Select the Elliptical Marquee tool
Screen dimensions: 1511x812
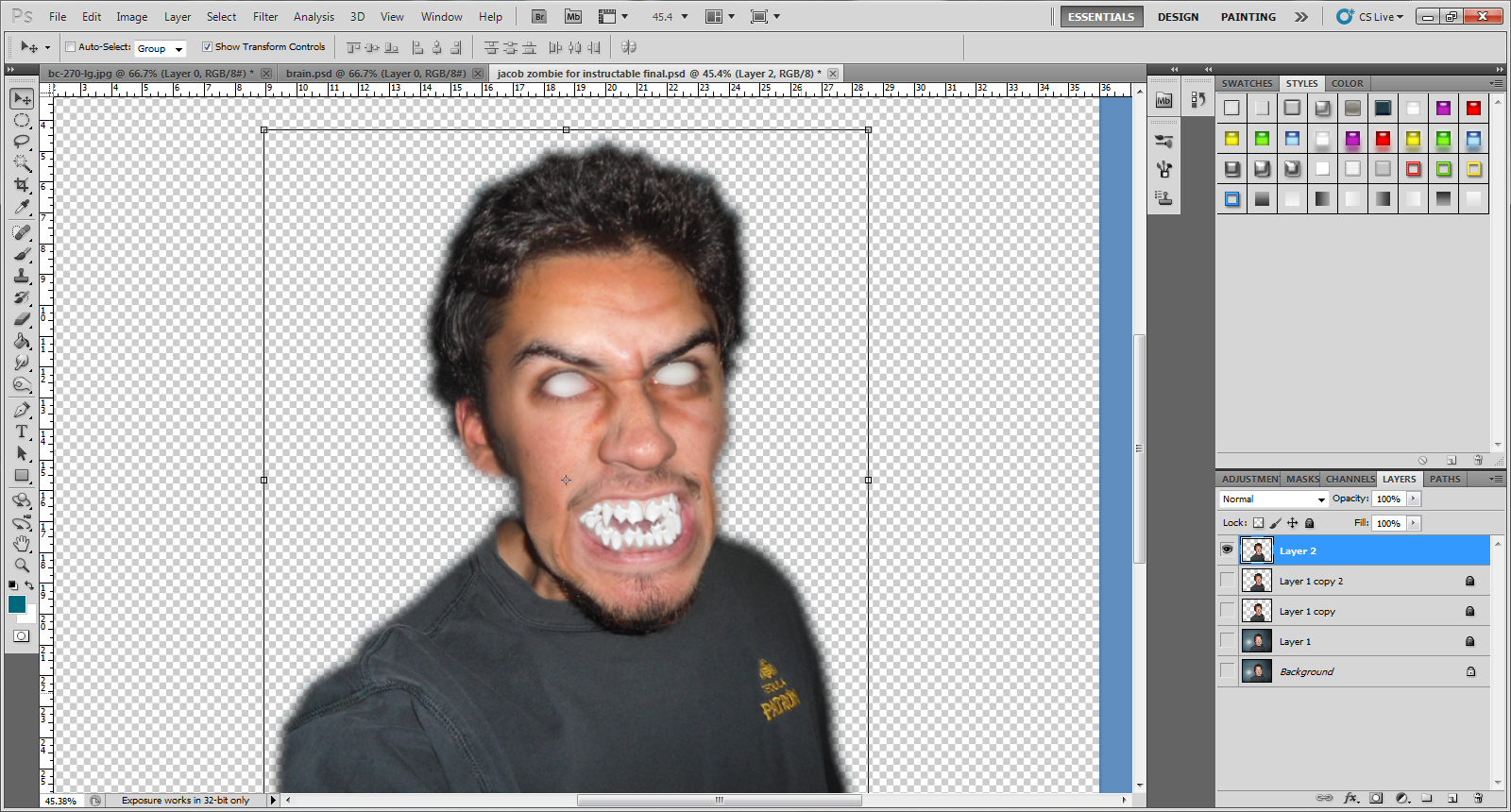(22, 120)
